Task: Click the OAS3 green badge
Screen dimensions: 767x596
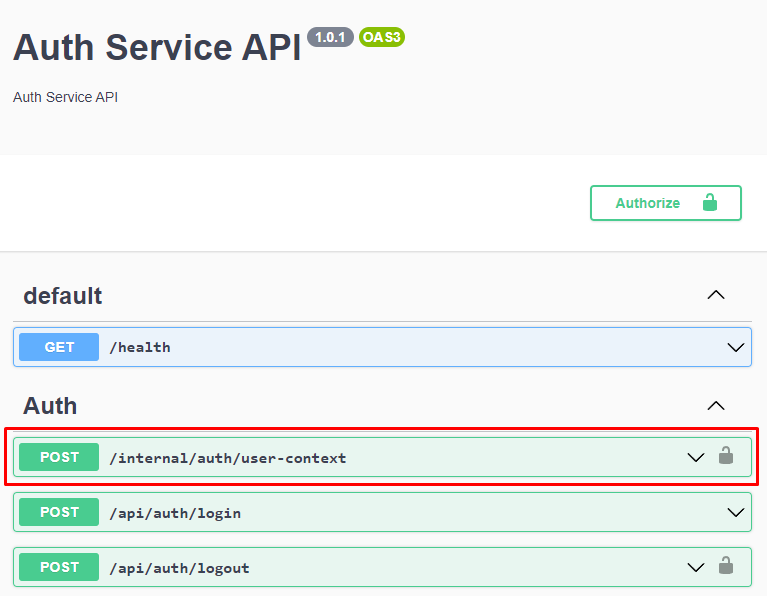Action: coord(381,37)
